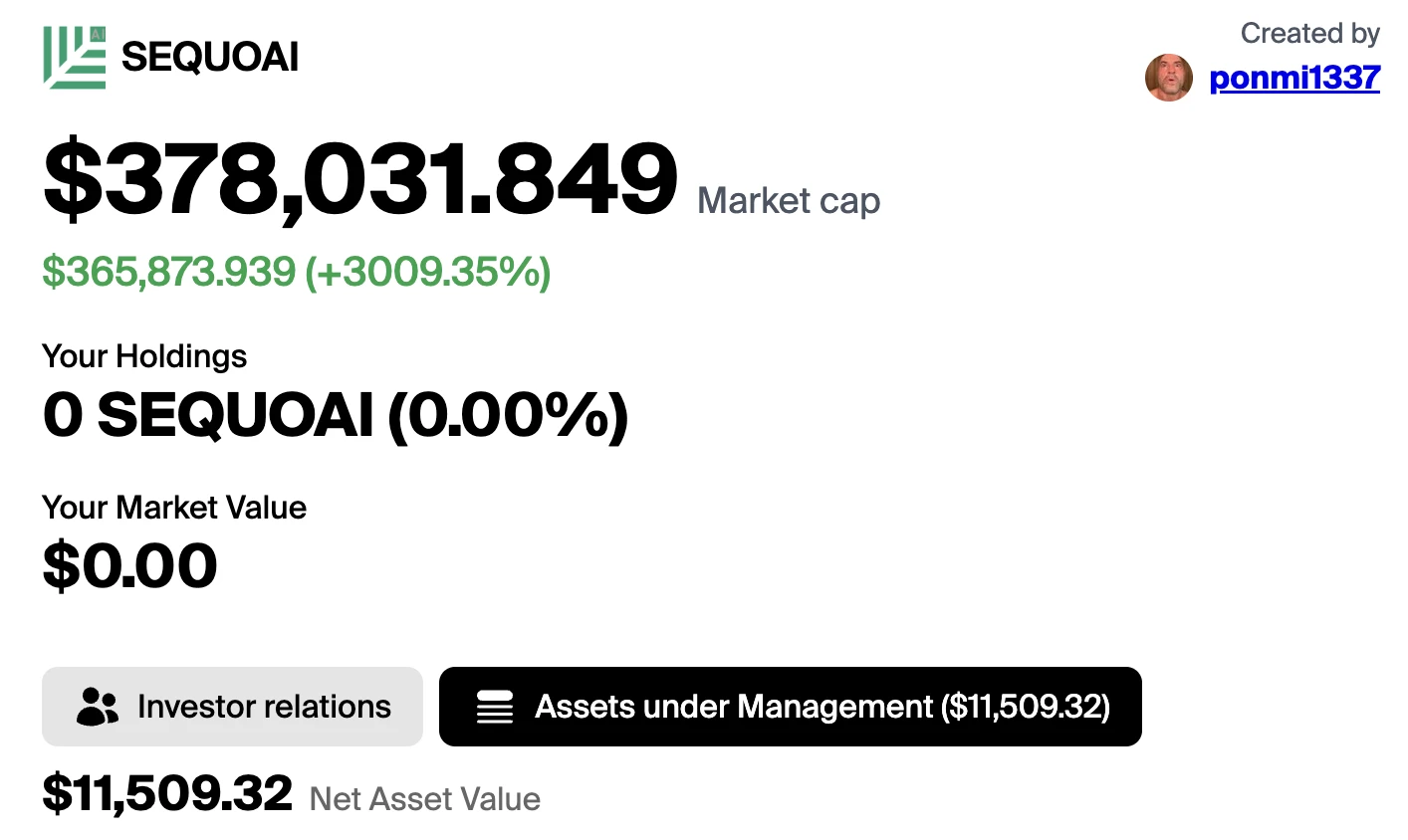Click the green SEQUOAI logo icon

[75, 57]
